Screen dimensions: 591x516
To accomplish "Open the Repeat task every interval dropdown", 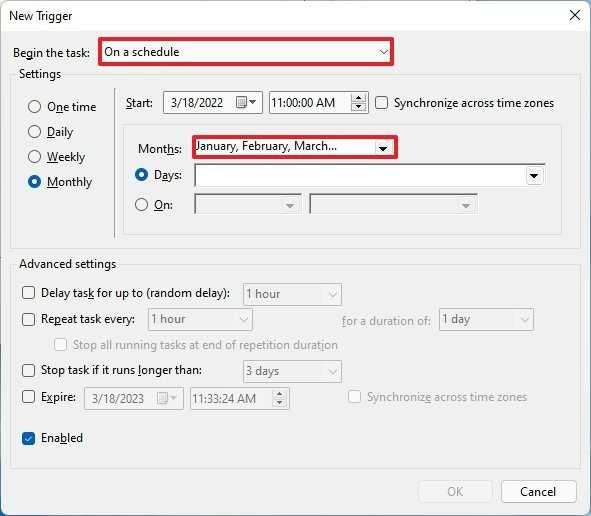I will click(x=200, y=319).
